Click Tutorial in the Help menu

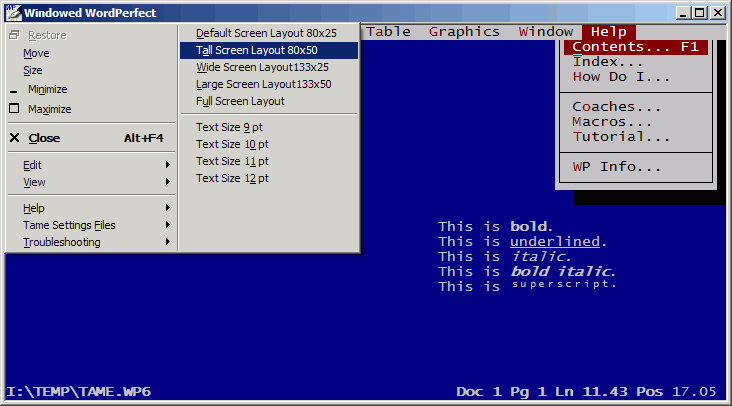point(620,136)
